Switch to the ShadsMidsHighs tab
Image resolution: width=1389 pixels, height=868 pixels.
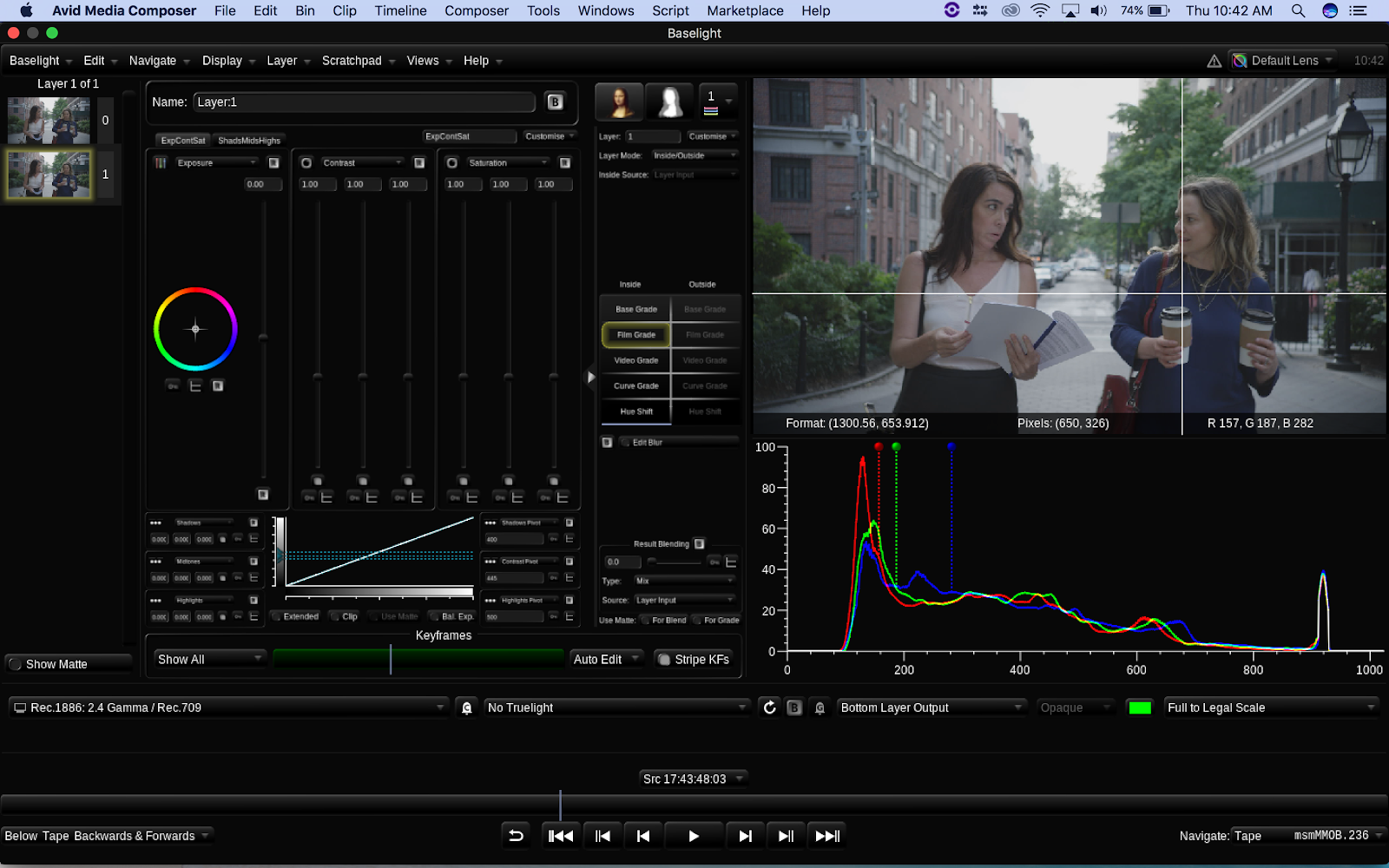click(x=249, y=141)
